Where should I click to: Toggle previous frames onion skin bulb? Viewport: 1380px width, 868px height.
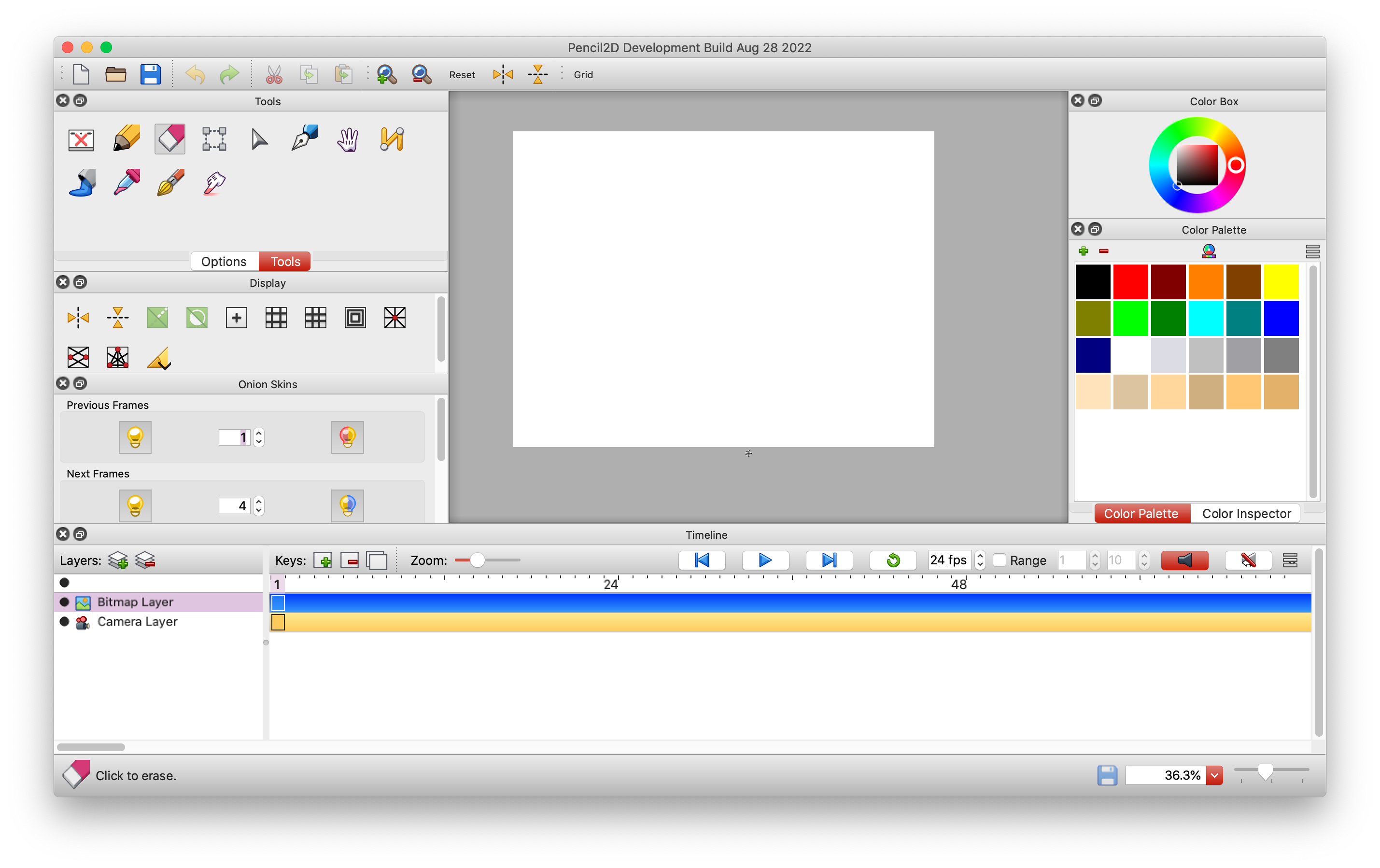[x=135, y=437]
